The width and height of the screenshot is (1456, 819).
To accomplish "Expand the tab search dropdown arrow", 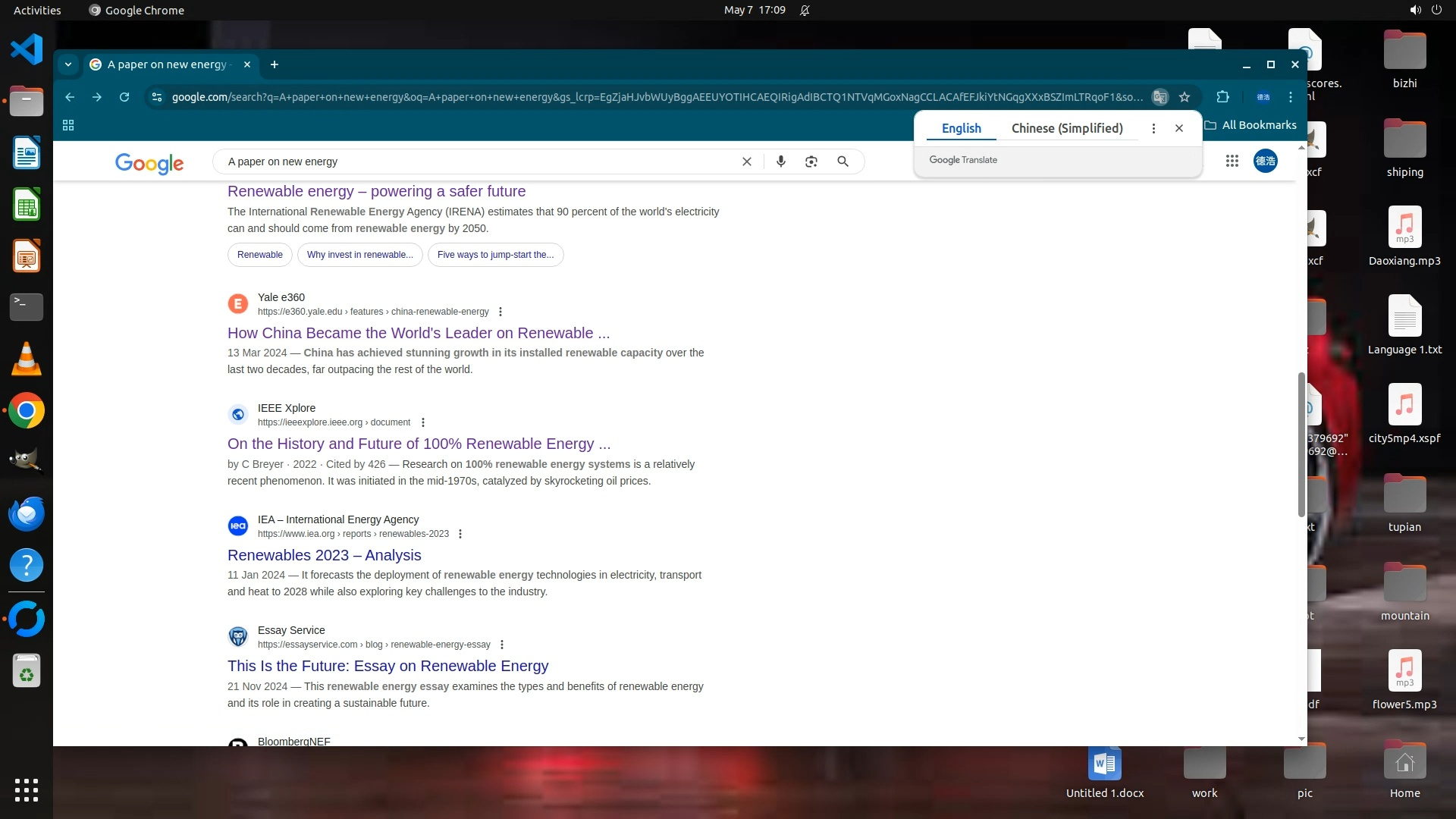I will tap(68, 64).
